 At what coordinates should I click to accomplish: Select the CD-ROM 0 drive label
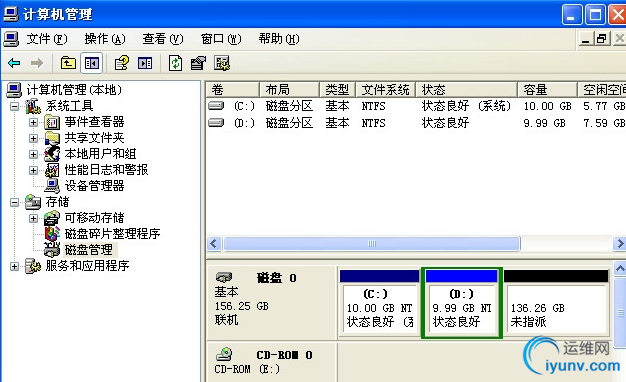pos(284,355)
